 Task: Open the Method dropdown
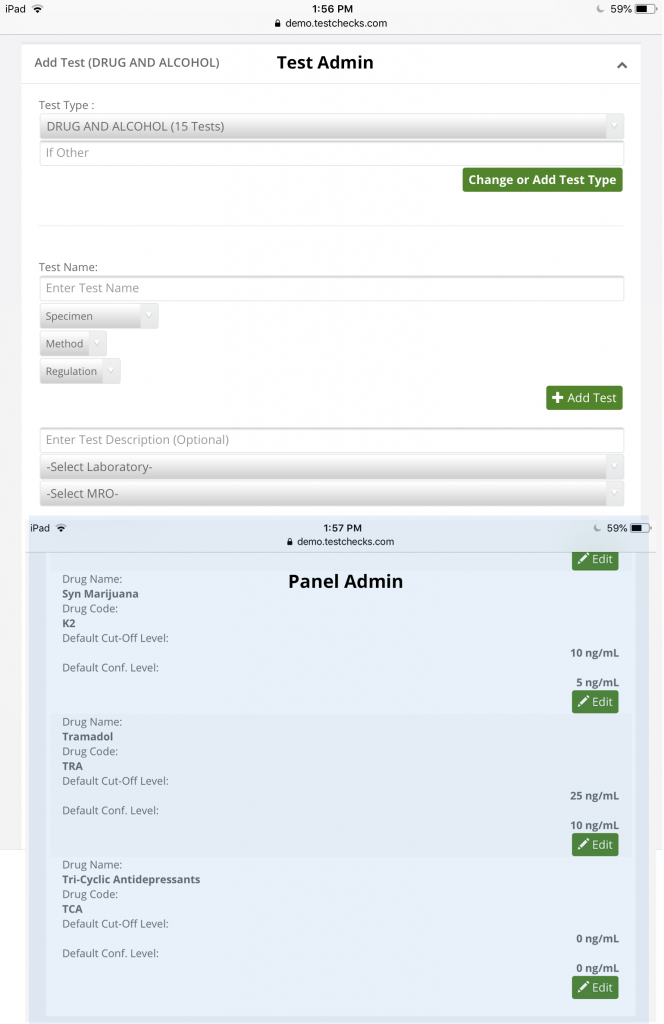coord(73,344)
